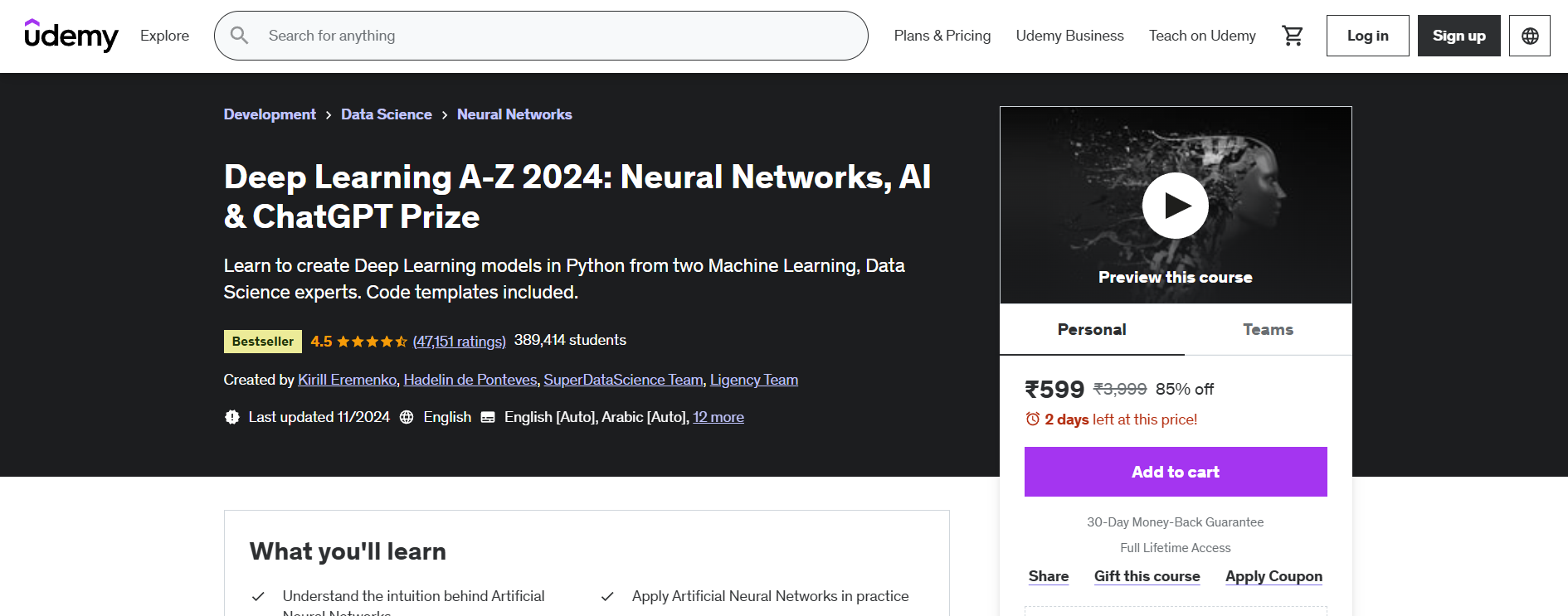1568x616 pixels.
Task: Open the Data Science breadcrumb
Action: pyautogui.click(x=386, y=114)
